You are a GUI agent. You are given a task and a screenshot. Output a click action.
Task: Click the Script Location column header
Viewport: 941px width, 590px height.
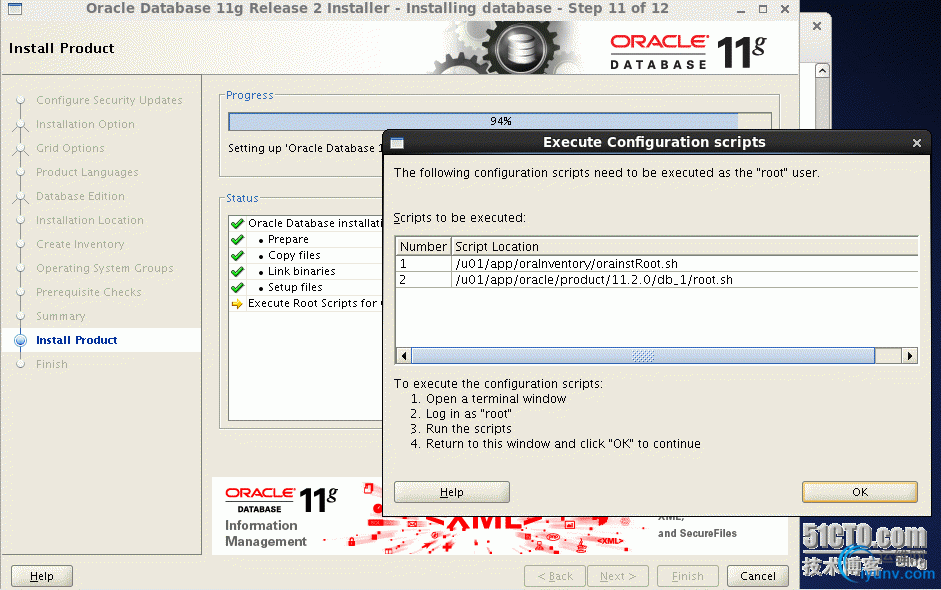[685, 247]
